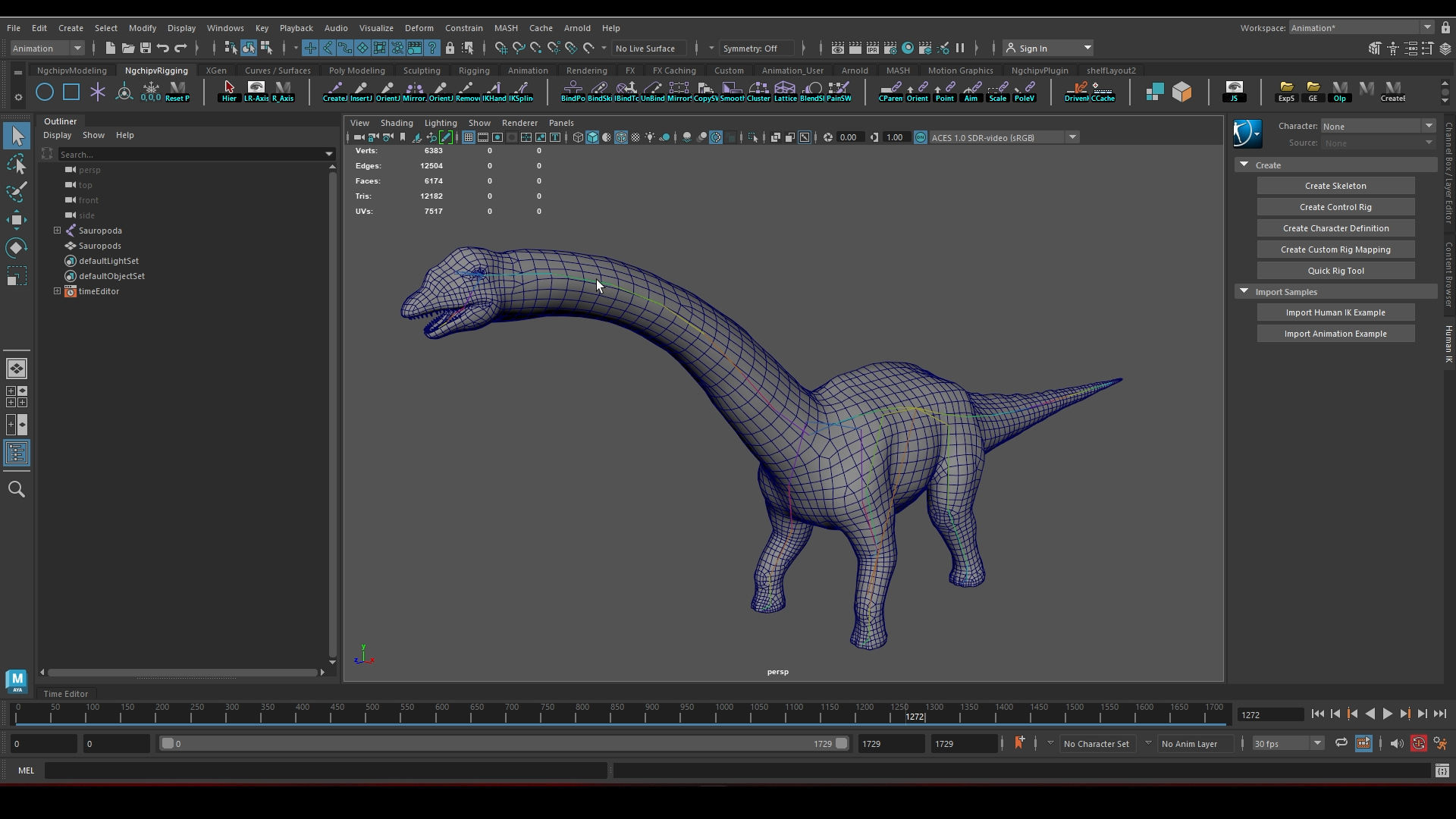Click the JS eye shelf icon
The width and height of the screenshot is (1456, 819).
(1234, 92)
